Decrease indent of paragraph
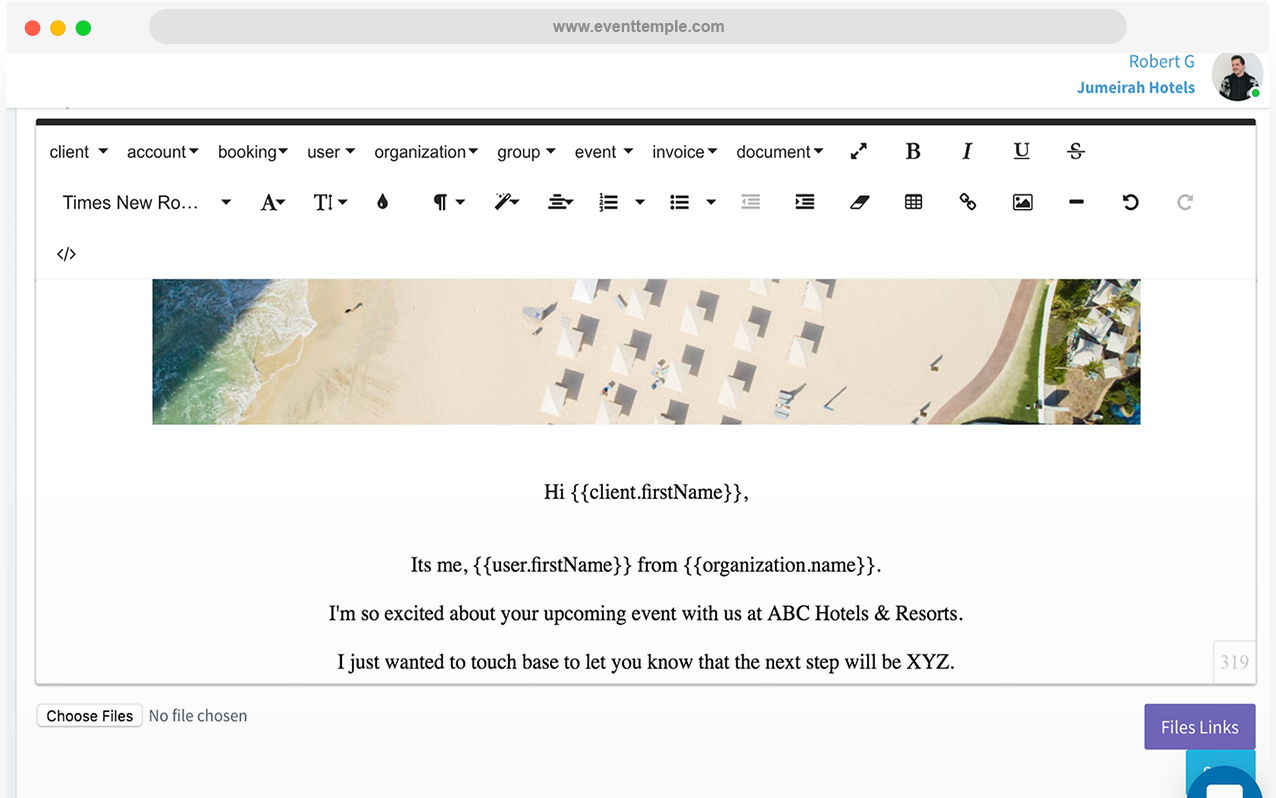Image resolution: width=1276 pixels, height=798 pixels. pos(751,202)
